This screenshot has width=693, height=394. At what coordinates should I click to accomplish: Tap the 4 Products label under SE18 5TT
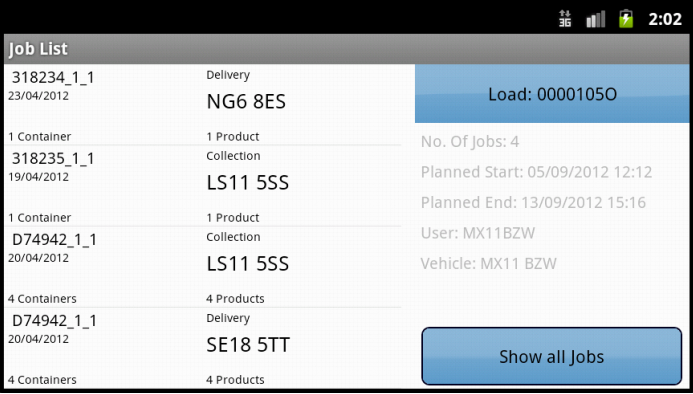[x=235, y=379]
